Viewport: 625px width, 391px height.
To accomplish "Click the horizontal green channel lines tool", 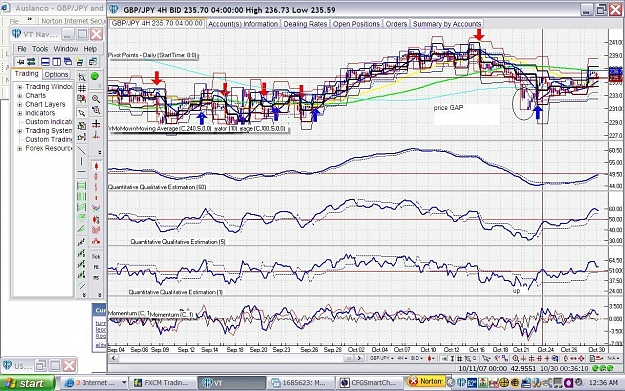I will 82,186.
